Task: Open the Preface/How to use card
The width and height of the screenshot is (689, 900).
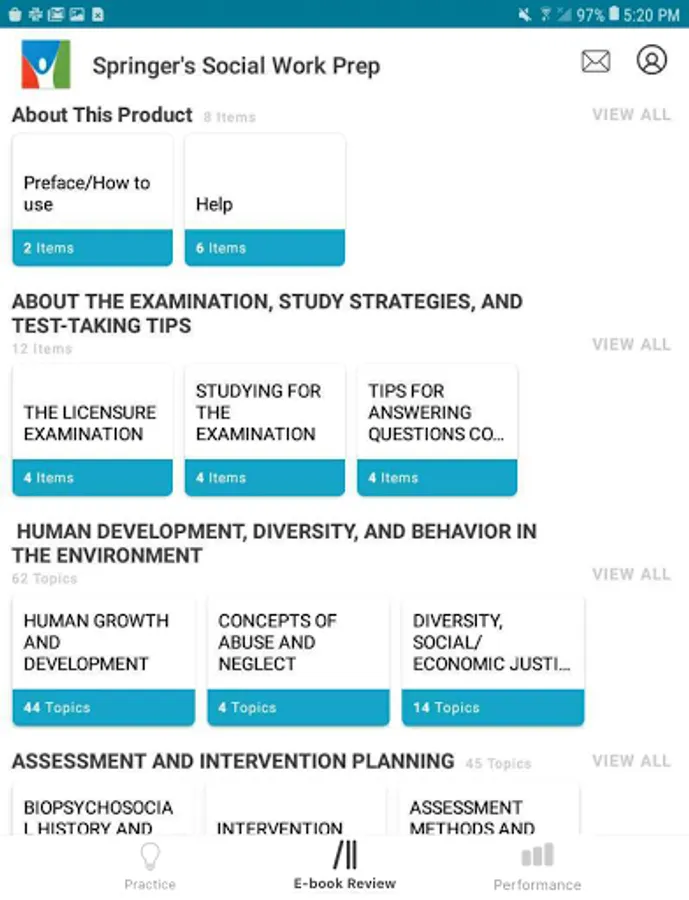Action: [x=92, y=200]
